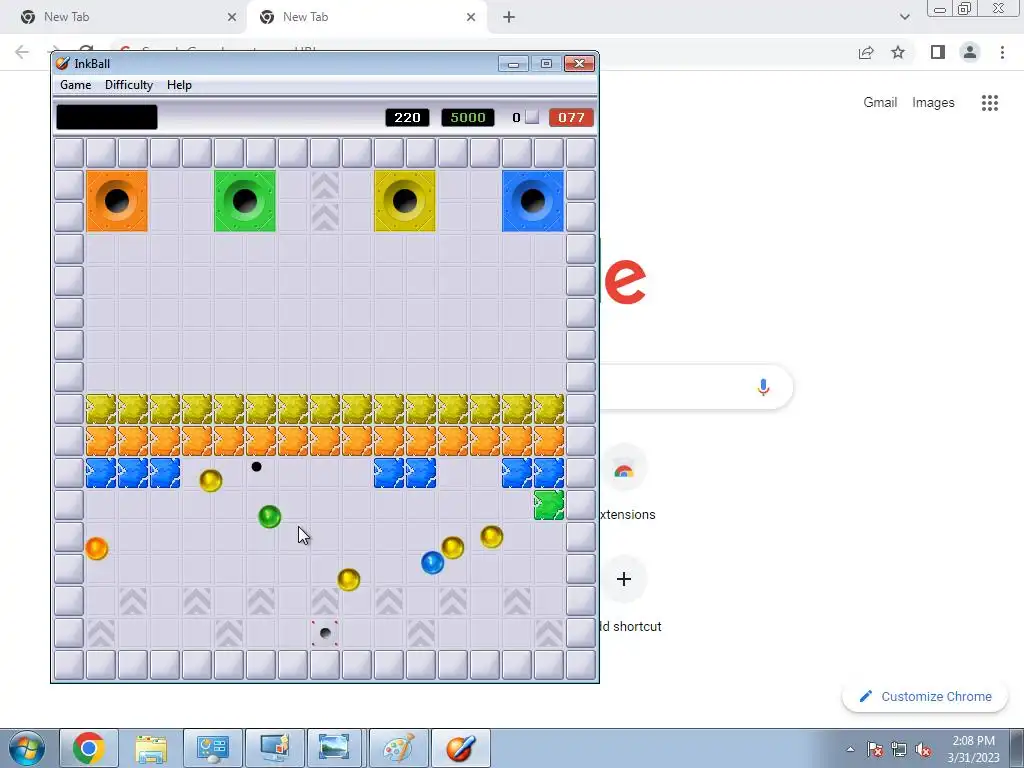Start voice search with microphone icon
This screenshot has height=768, width=1024.
tap(763, 387)
